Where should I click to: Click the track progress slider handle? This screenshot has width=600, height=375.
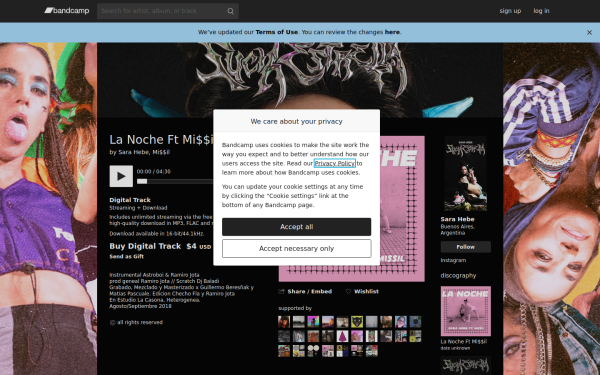tap(142, 181)
